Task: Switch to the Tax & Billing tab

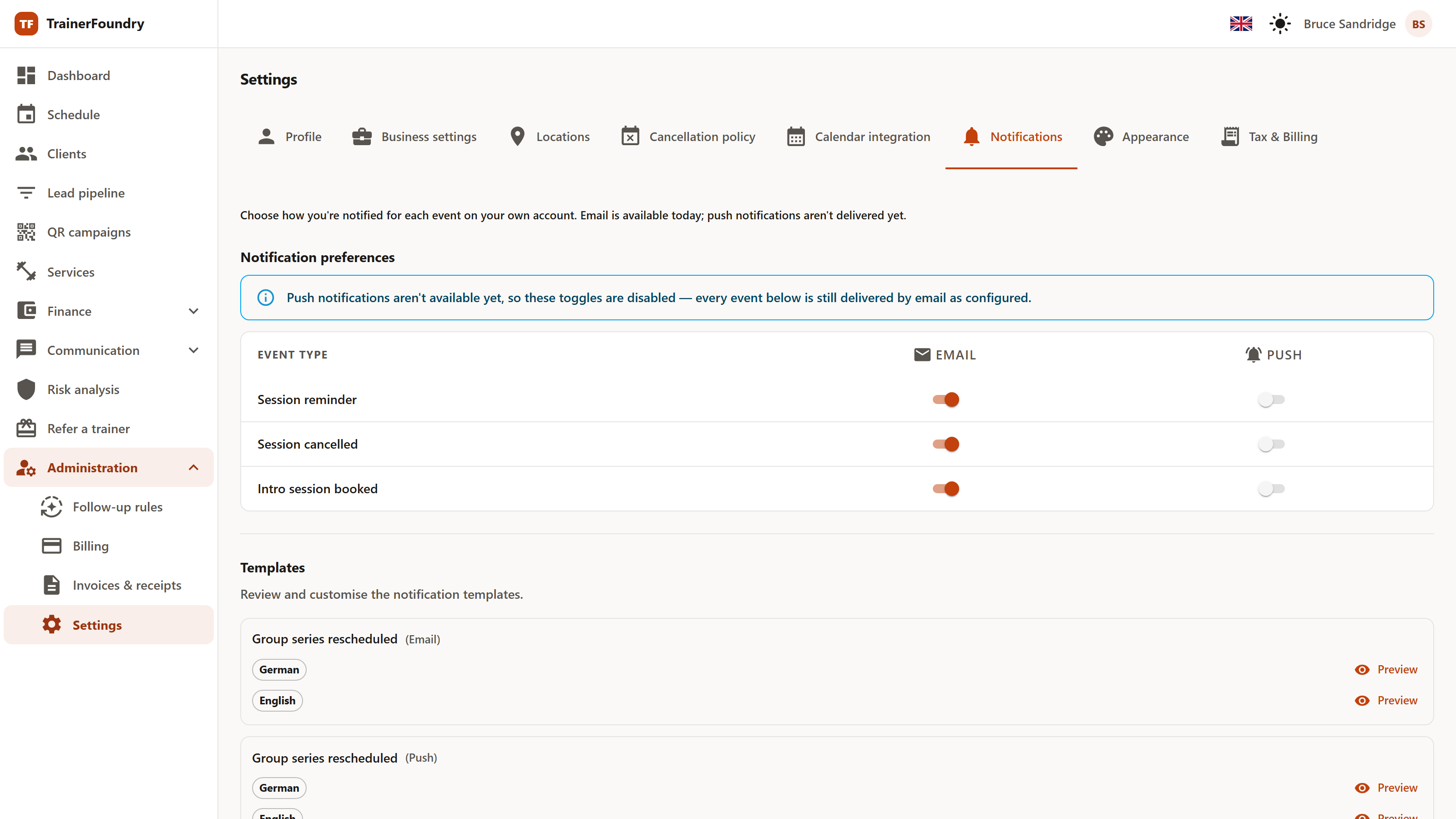Action: [1269, 137]
